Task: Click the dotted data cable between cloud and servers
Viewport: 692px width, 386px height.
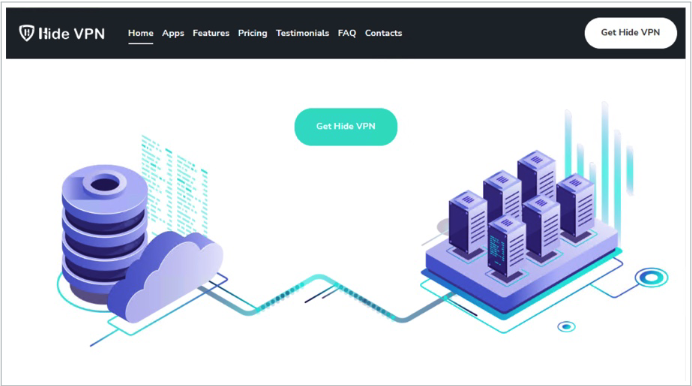Action: click(325, 298)
